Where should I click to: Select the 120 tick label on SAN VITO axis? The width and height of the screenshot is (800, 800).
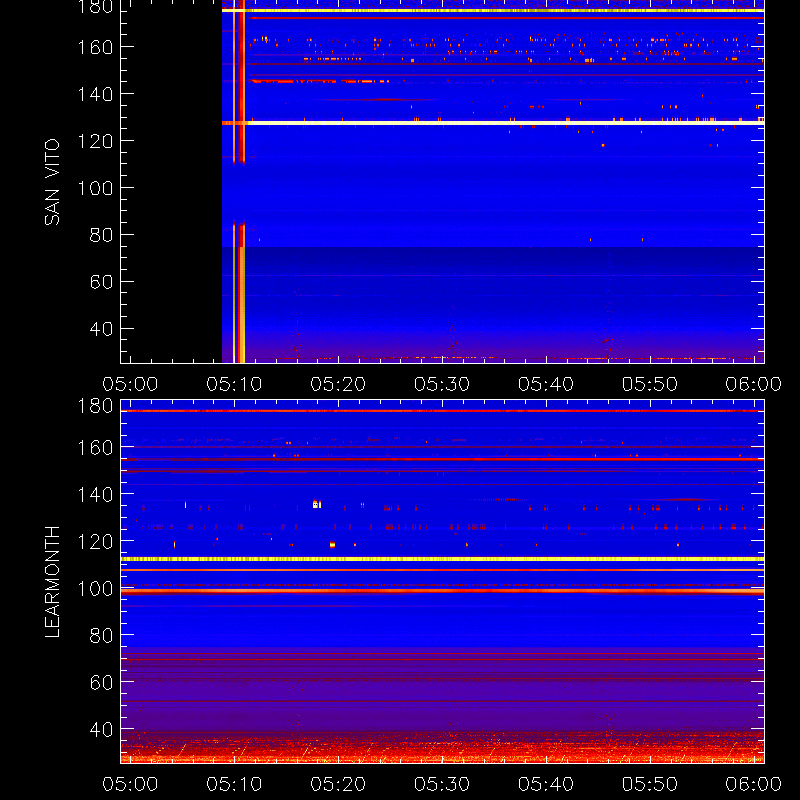click(x=95, y=141)
